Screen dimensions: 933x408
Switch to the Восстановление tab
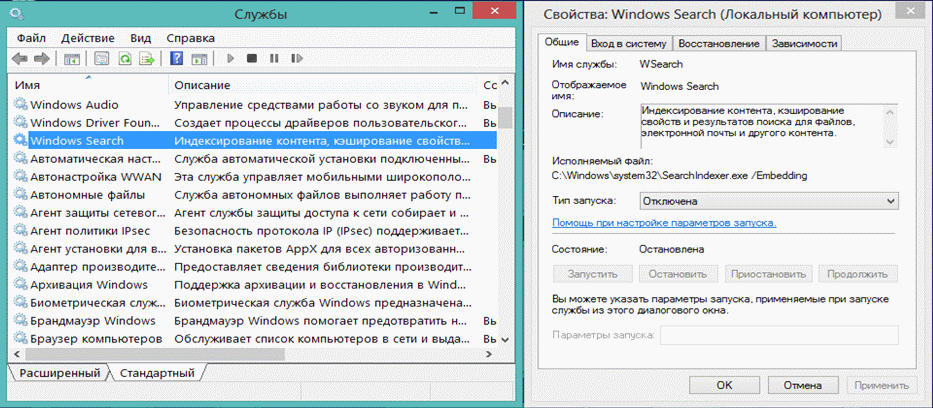(719, 43)
